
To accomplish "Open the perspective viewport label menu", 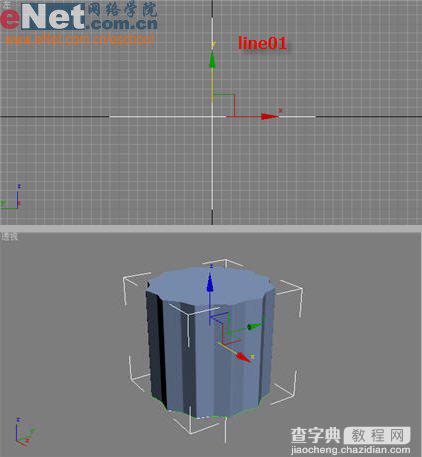I will (x=9, y=237).
